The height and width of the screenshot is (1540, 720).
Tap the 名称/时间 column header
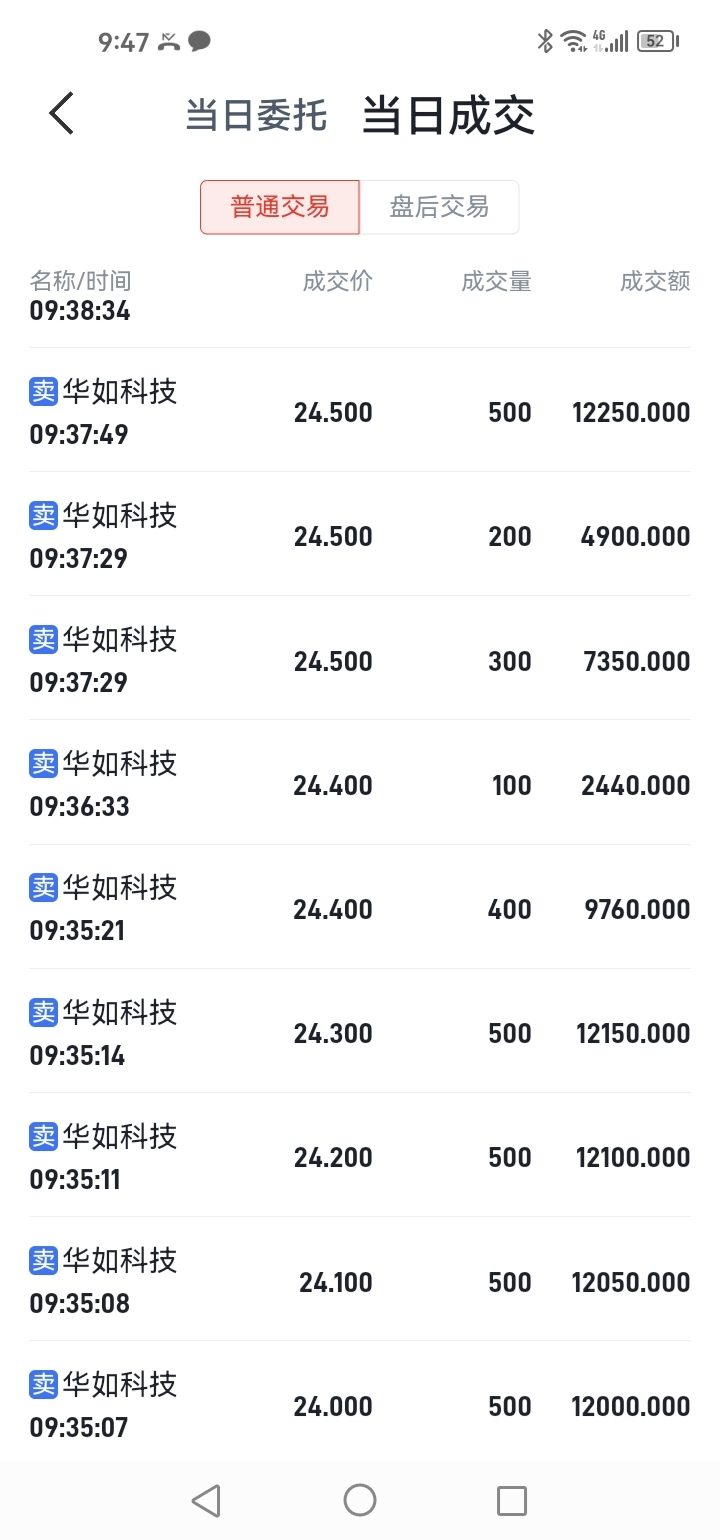click(80, 281)
